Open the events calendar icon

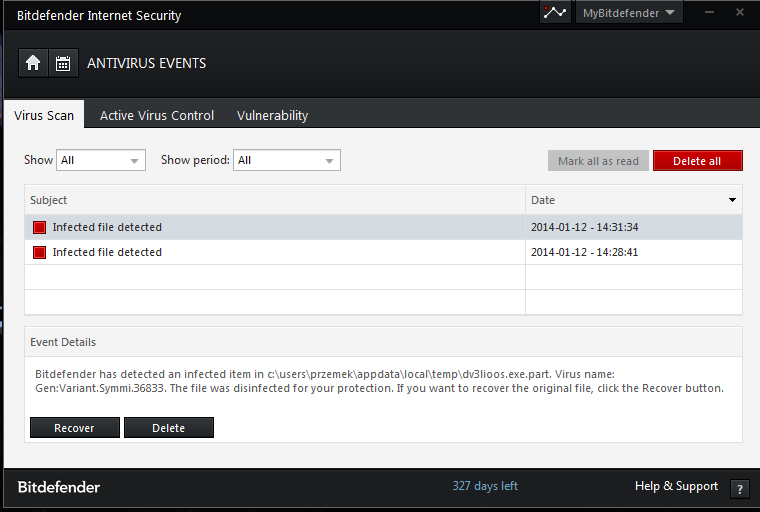pyautogui.click(x=63, y=63)
